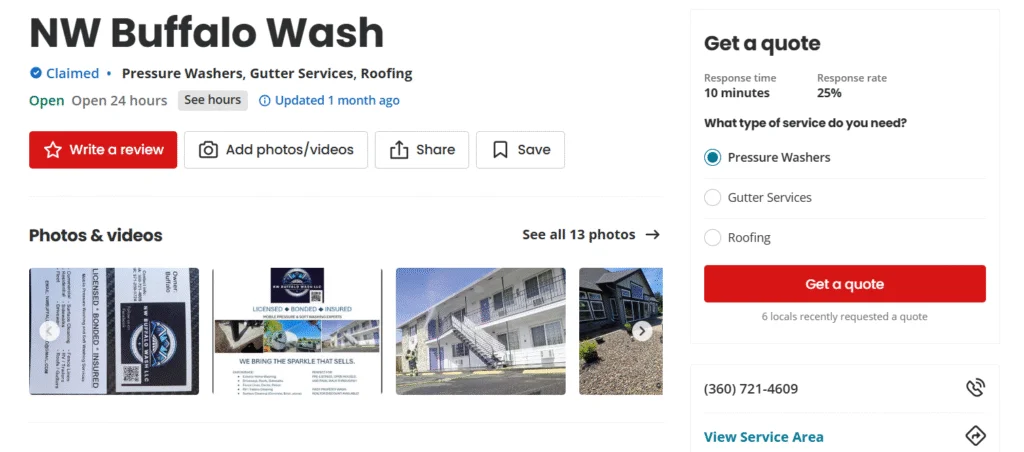Expand business hours via See hours

(213, 100)
